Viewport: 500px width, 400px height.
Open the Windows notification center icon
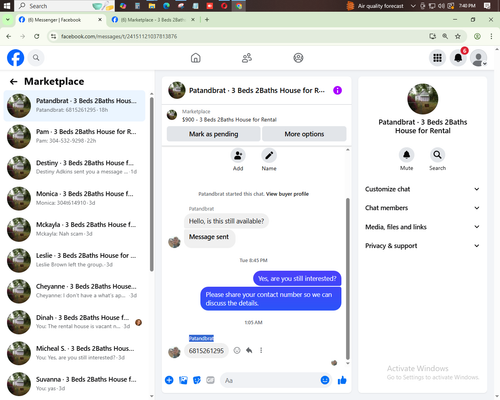(x=487, y=6)
